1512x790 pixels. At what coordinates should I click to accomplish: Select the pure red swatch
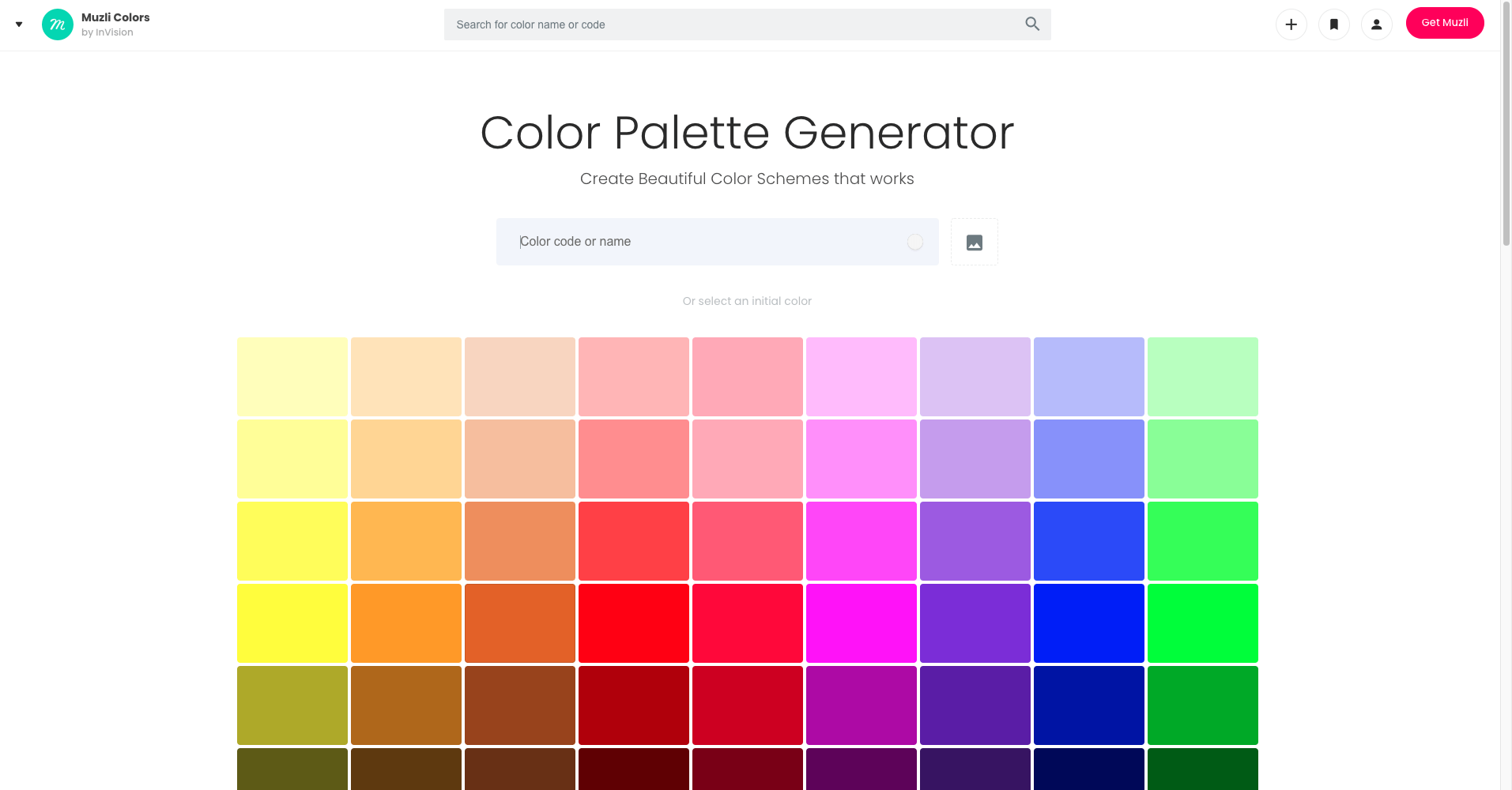634,623
